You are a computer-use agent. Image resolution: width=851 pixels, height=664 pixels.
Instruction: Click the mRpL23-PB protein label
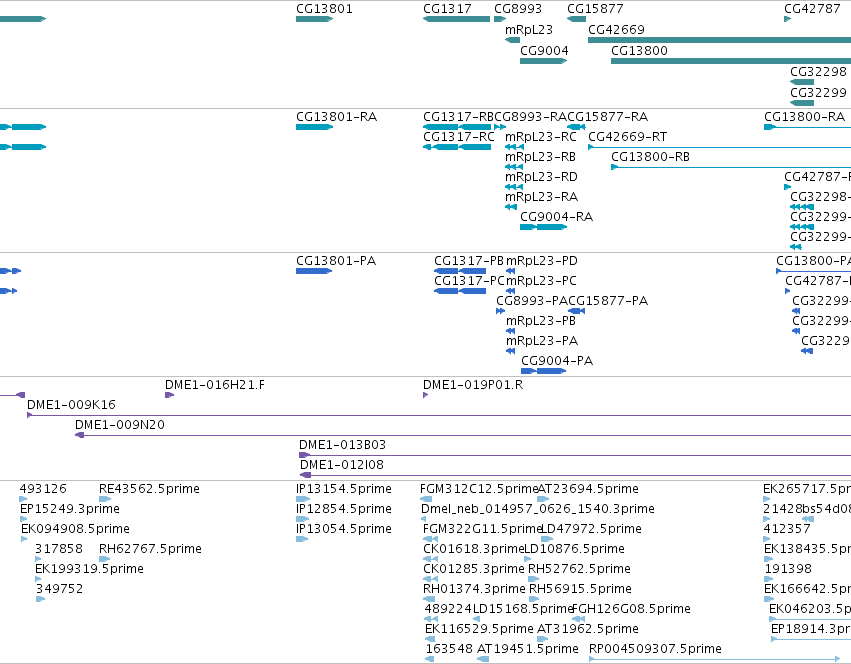point(541,321)
